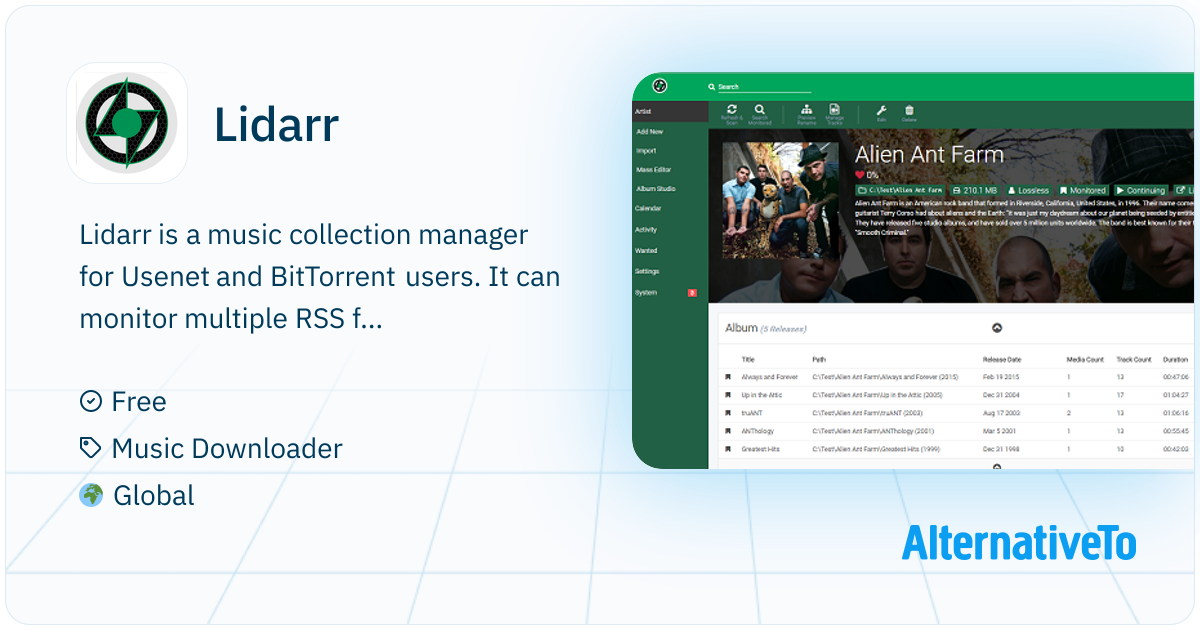Screen dimensions: 1200x630
Task: Click the Music Downloader label
Action: tap(227, 448)
